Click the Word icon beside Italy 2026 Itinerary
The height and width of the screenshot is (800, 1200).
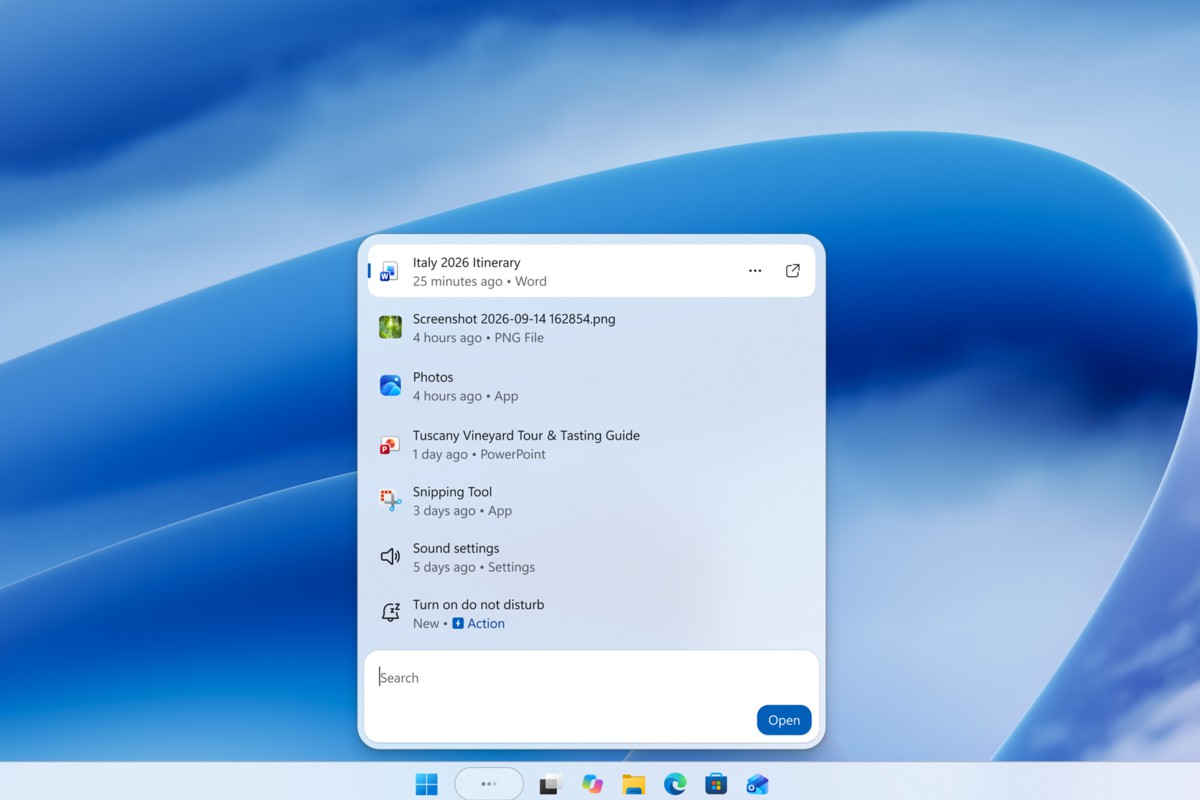click(390, 271)
